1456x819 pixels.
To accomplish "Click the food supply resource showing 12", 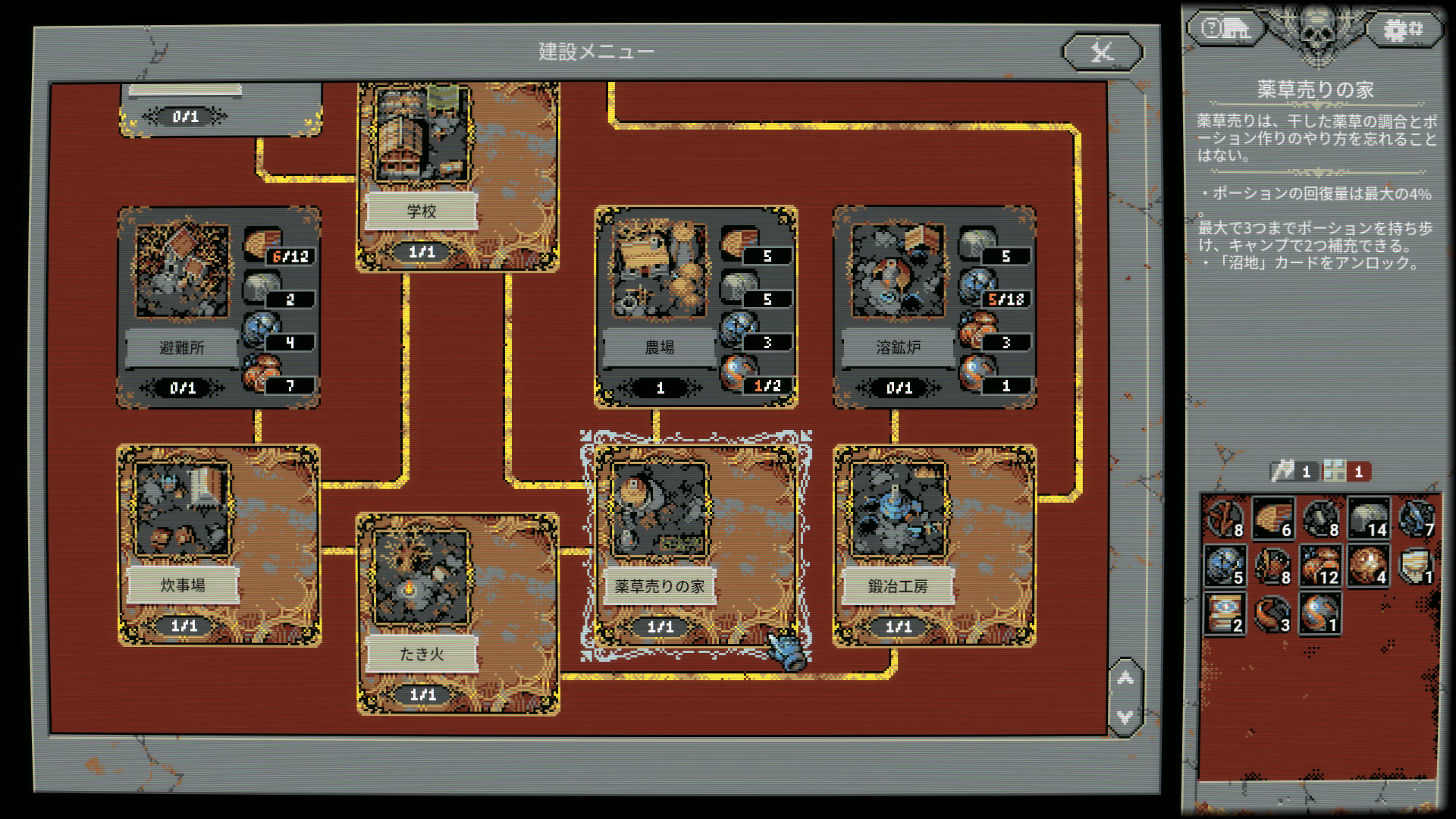I will 1320,566.
